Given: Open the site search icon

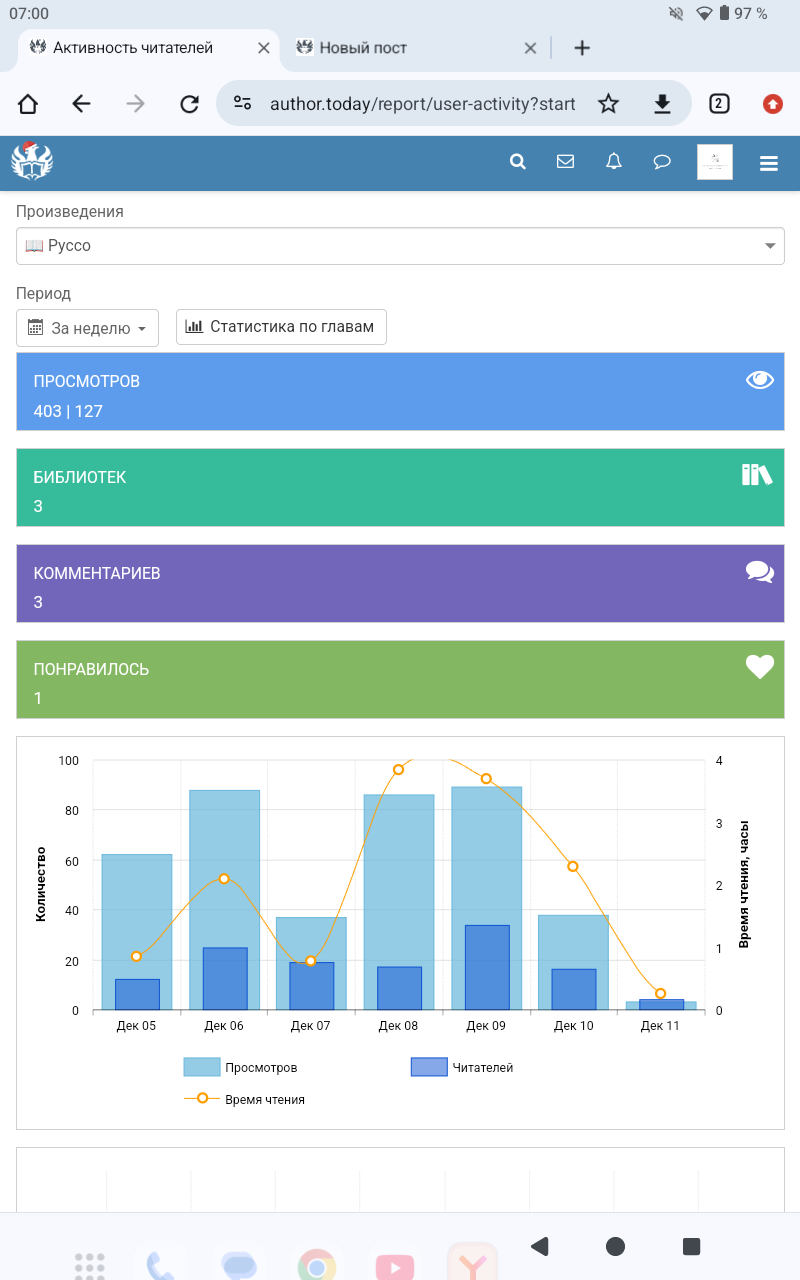Looking at the screenshot, I should [517, 162].
